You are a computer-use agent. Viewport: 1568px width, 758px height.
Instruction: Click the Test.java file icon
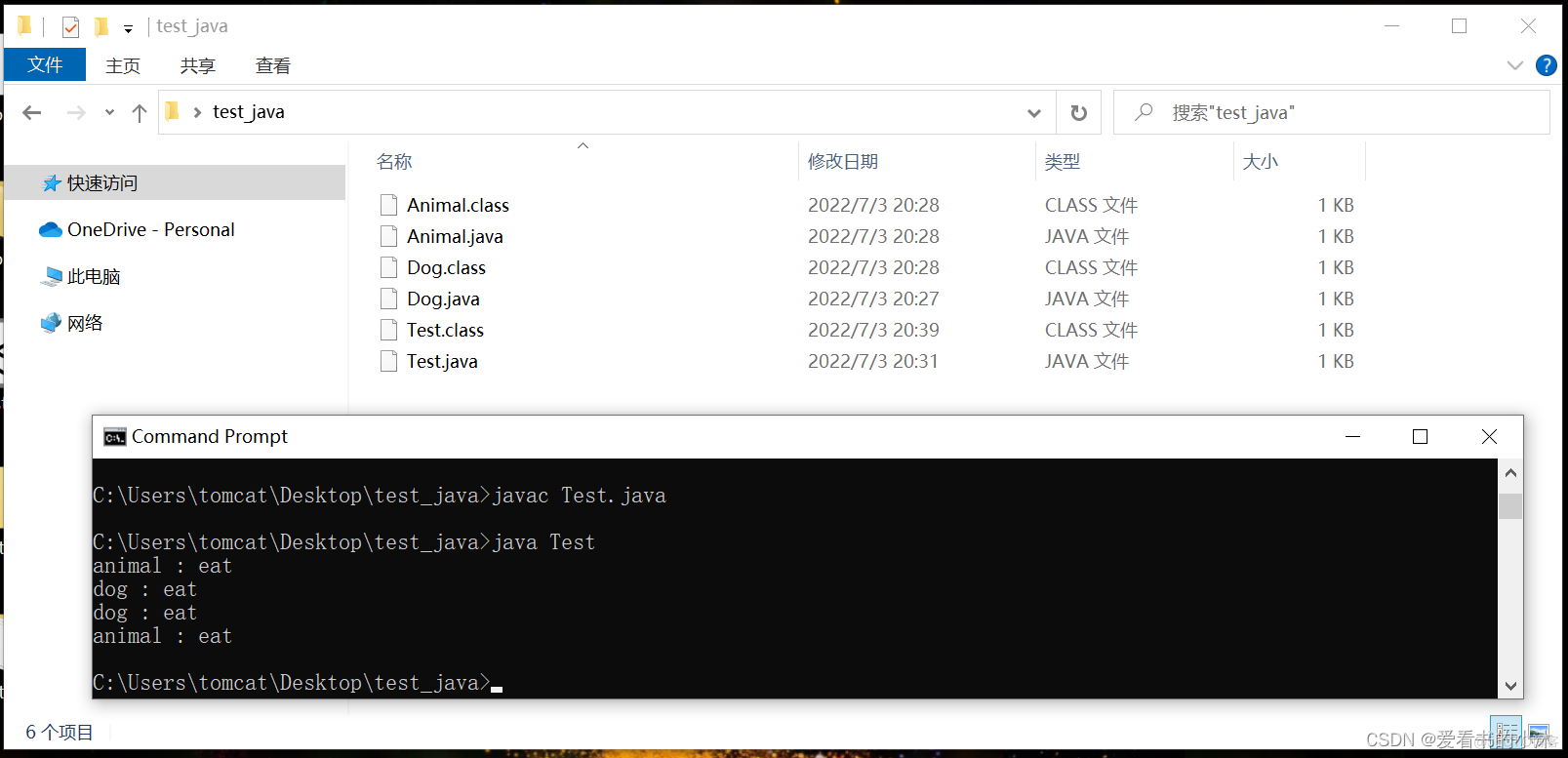tap(388, 361)
